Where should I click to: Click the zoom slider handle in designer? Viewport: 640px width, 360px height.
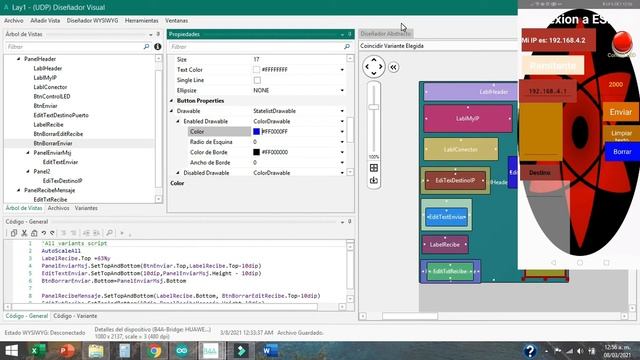pos(373,107)
